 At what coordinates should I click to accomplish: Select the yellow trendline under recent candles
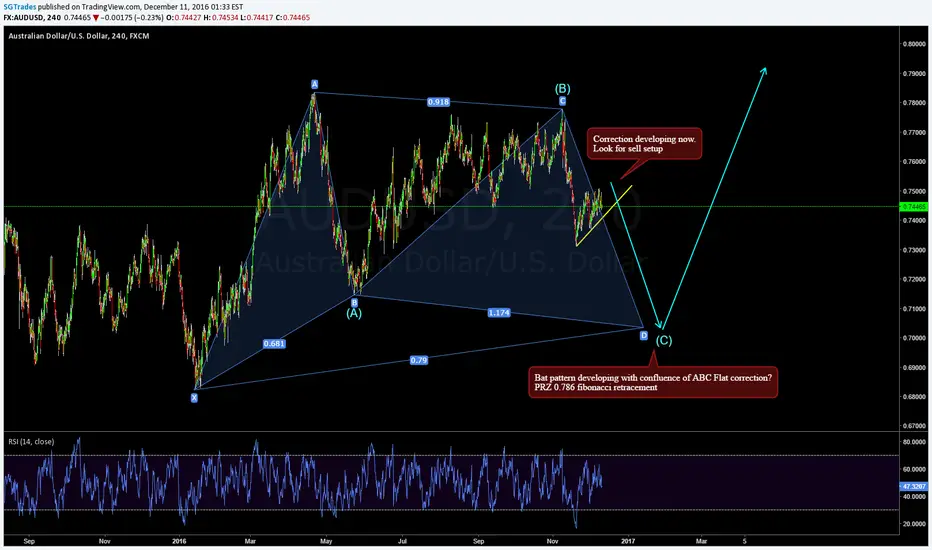(604, 216)
